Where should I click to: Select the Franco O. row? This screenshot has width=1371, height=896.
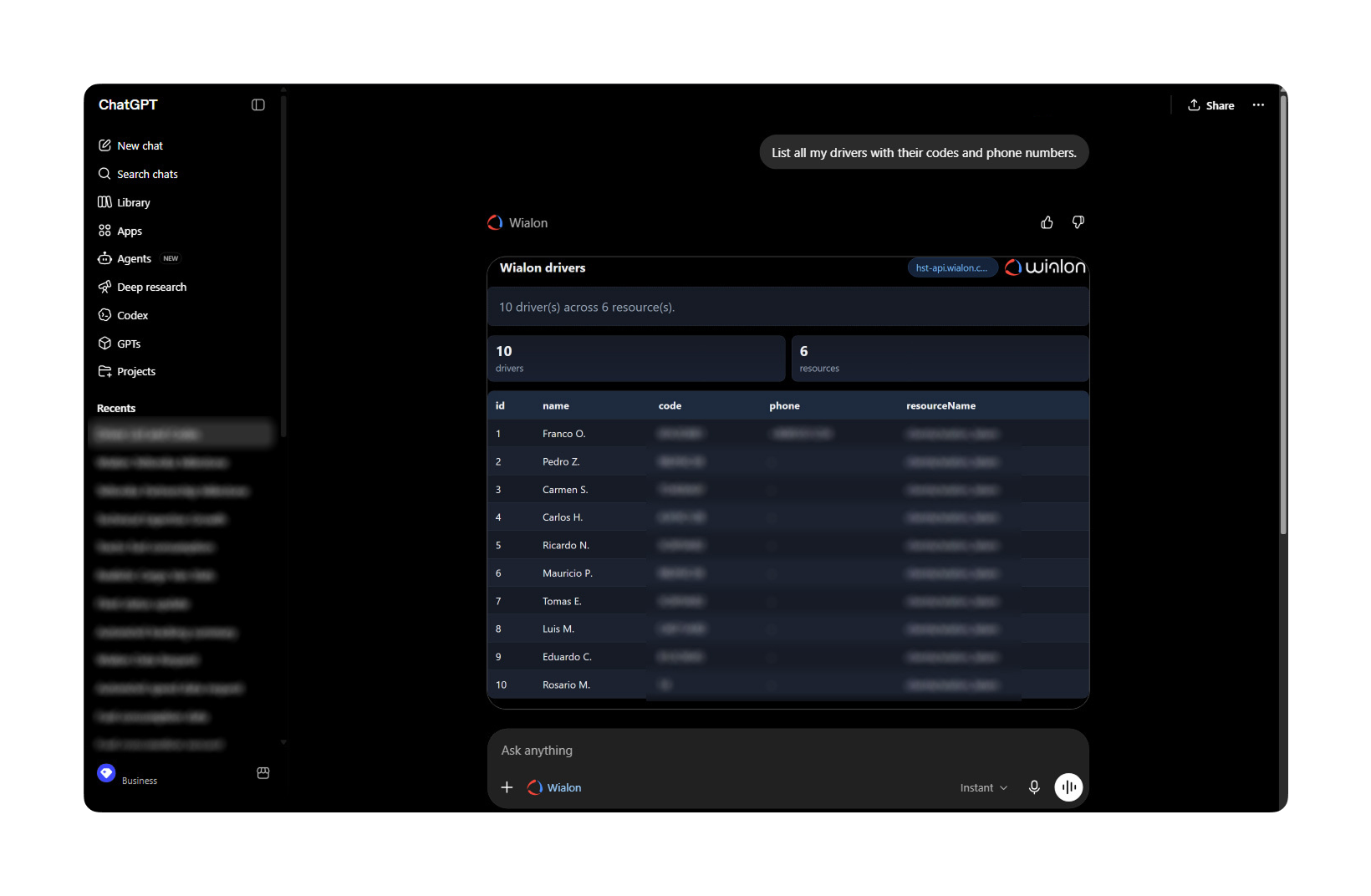[x=788, y=434]
